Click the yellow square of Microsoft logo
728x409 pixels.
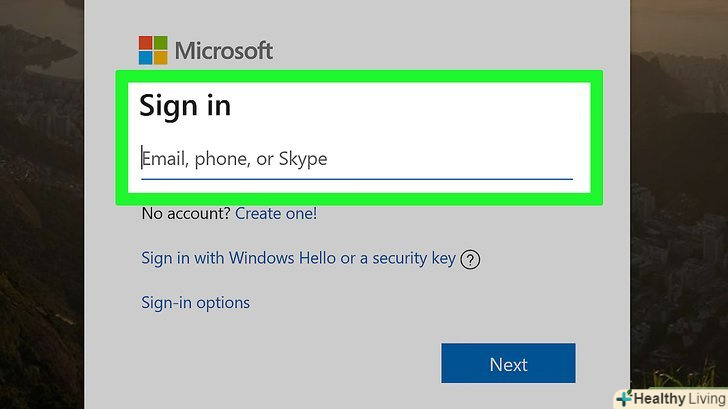click(x=160, y=57)
